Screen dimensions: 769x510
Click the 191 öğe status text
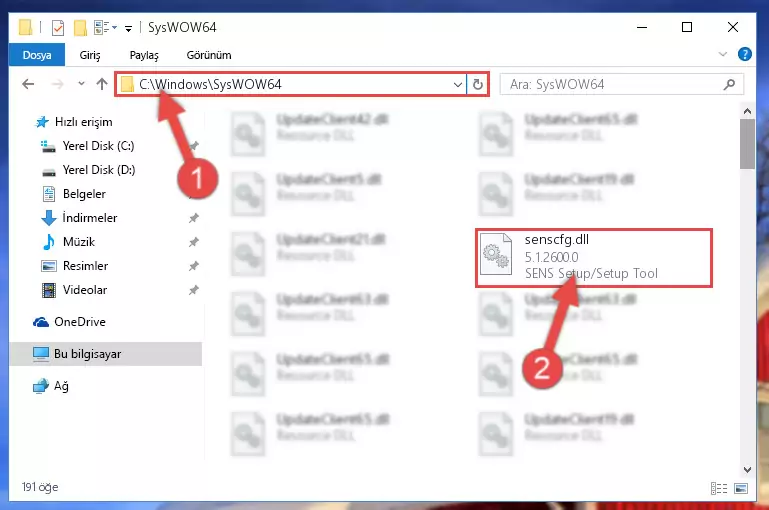[x=40, y=487]
